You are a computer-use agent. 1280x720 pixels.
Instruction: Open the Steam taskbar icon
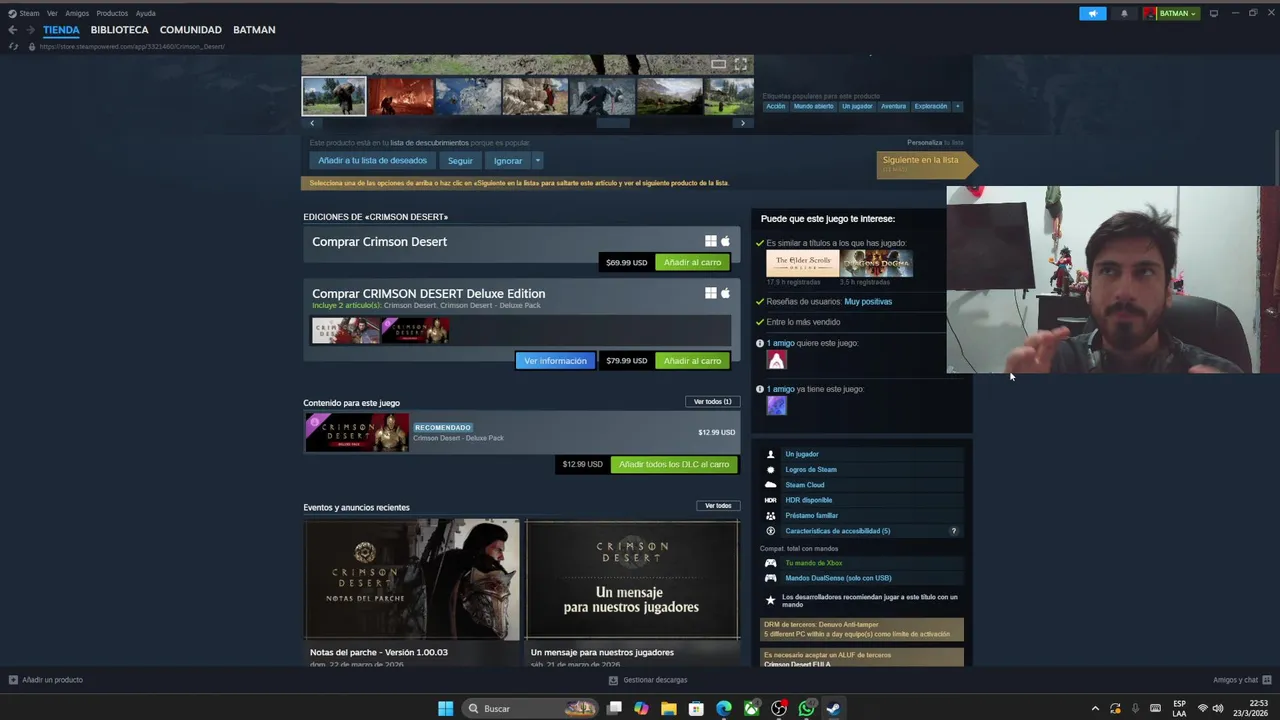click(832, 708)
